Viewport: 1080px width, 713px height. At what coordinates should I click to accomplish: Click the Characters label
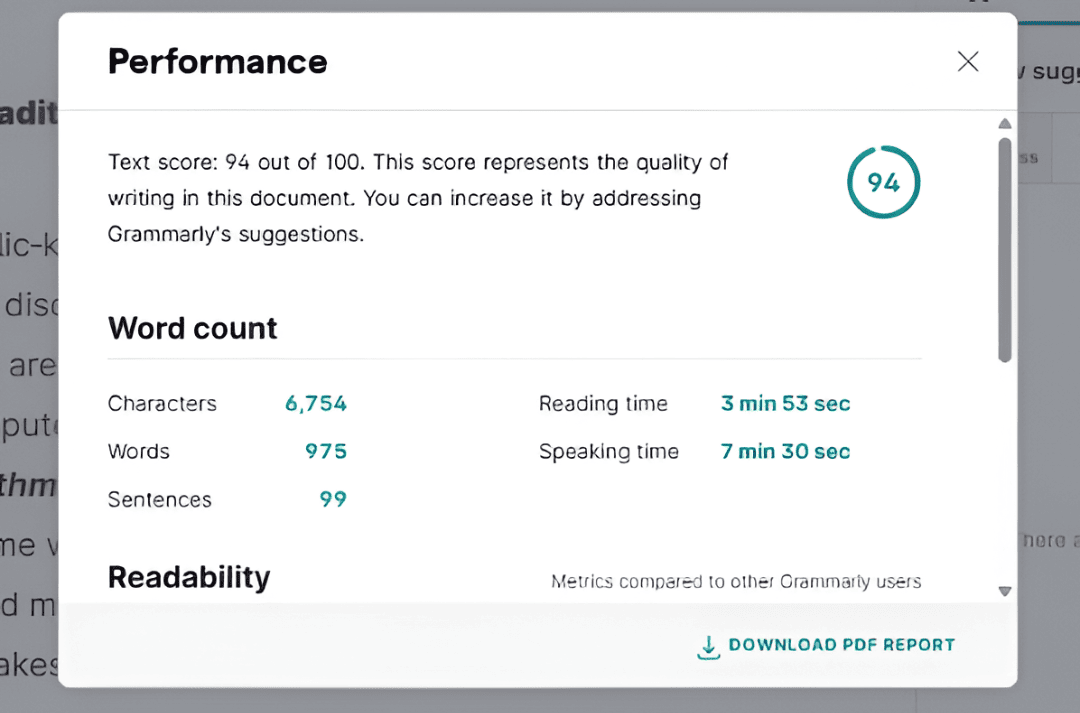(162, 404)
